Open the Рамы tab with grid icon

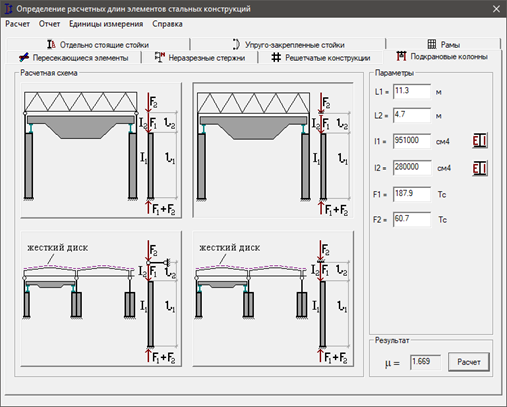pos(443,44)
